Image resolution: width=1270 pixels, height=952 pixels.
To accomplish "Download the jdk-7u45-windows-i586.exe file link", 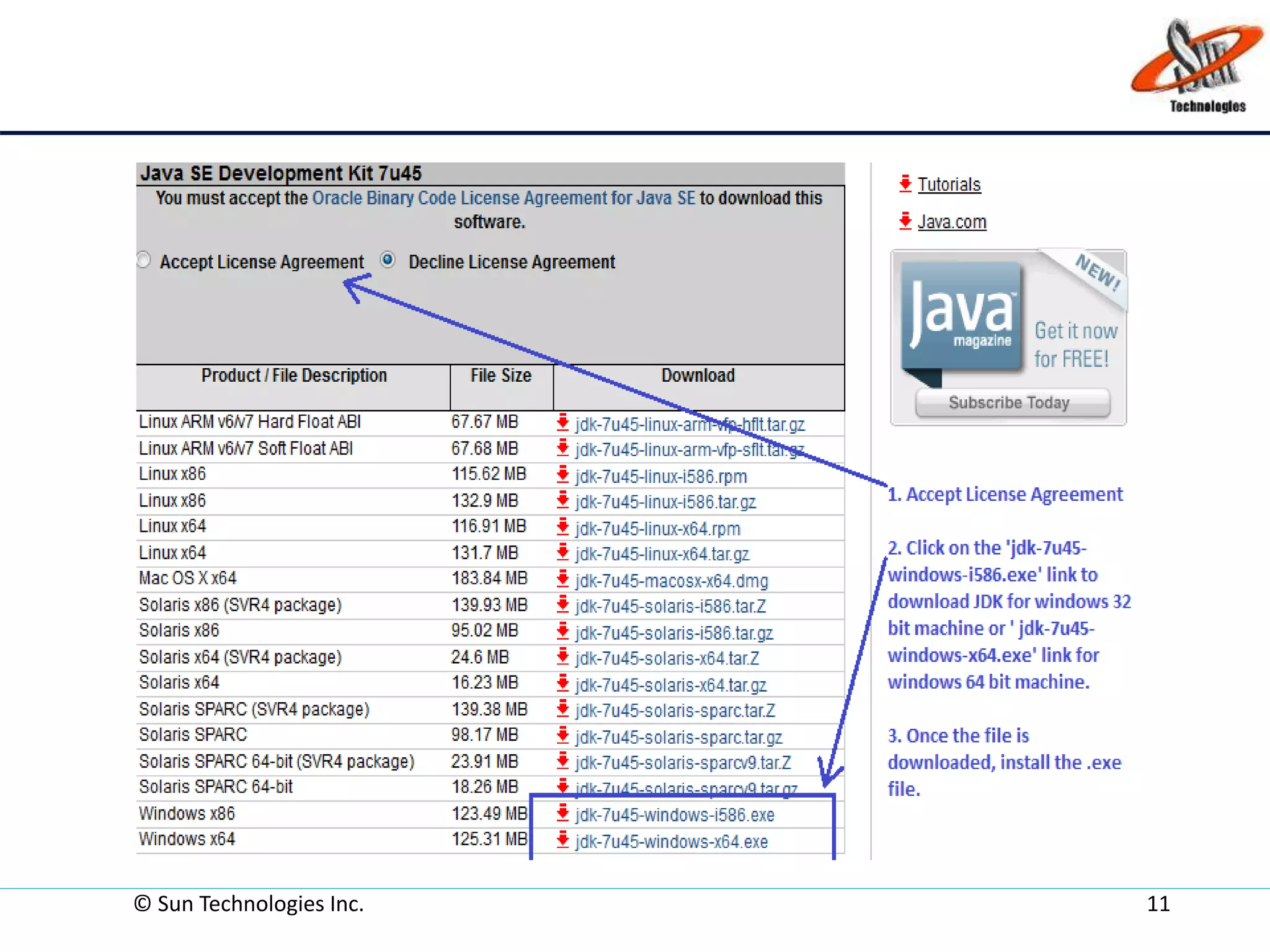I will (675, 814).
